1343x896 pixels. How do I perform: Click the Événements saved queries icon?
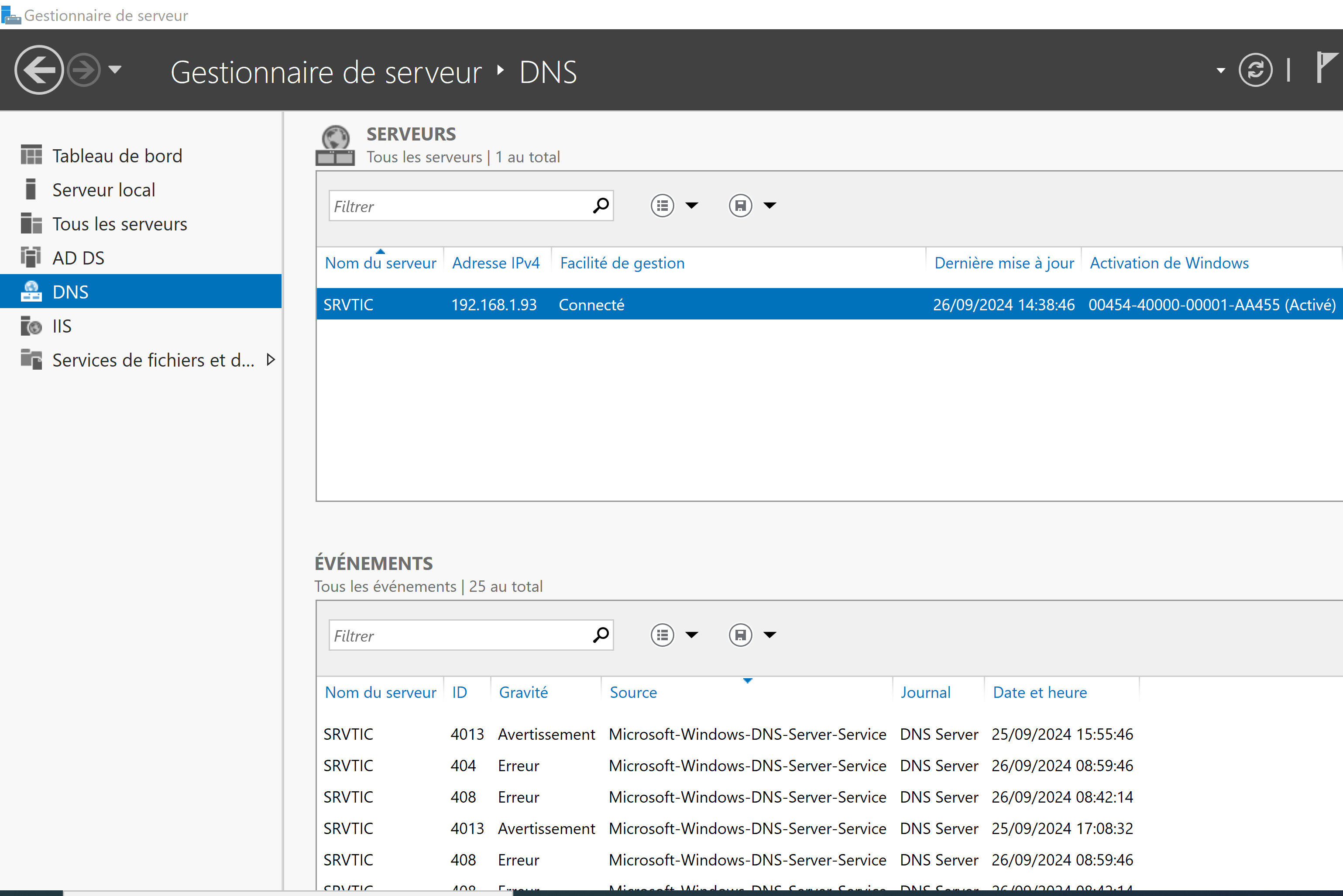(x=740, y=635)
